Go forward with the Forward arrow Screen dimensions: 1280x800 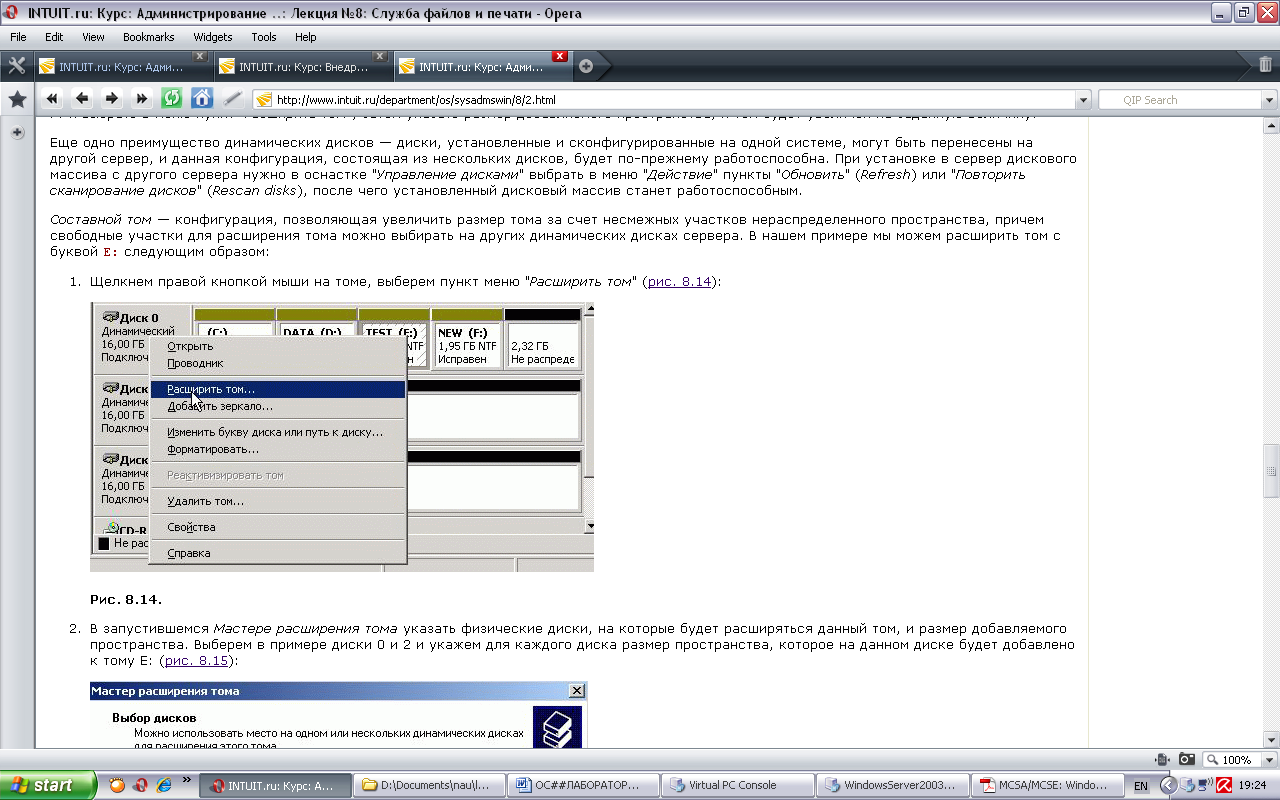click(112, 99)
